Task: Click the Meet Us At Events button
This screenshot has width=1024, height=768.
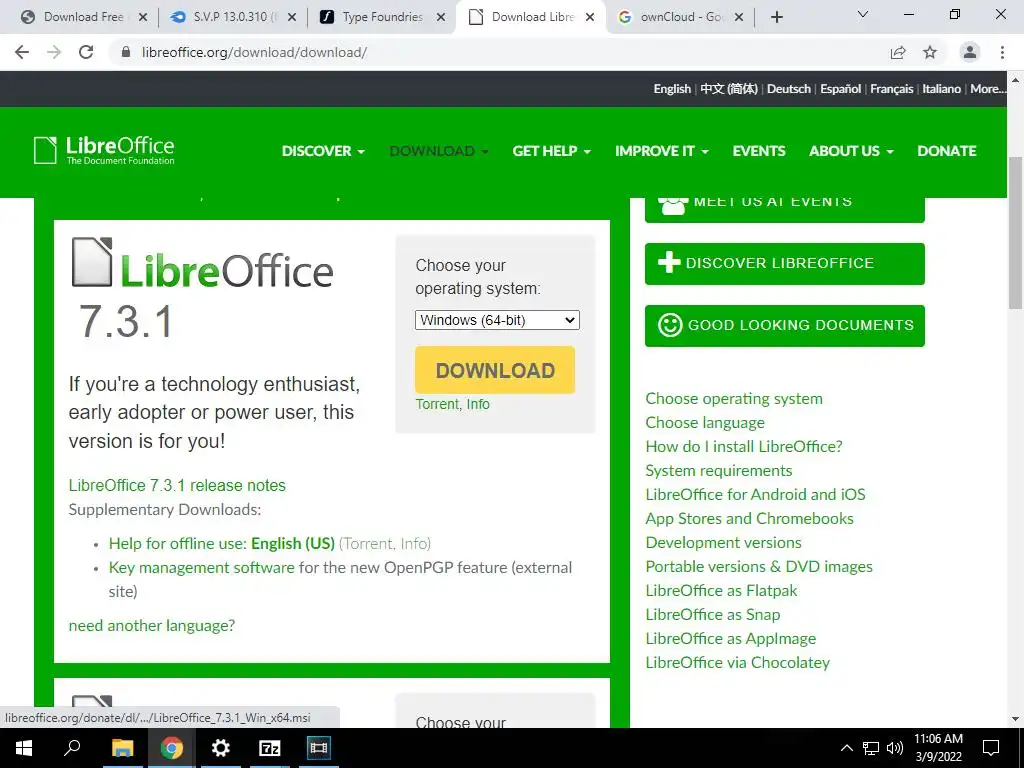Action: pos(784,209)
